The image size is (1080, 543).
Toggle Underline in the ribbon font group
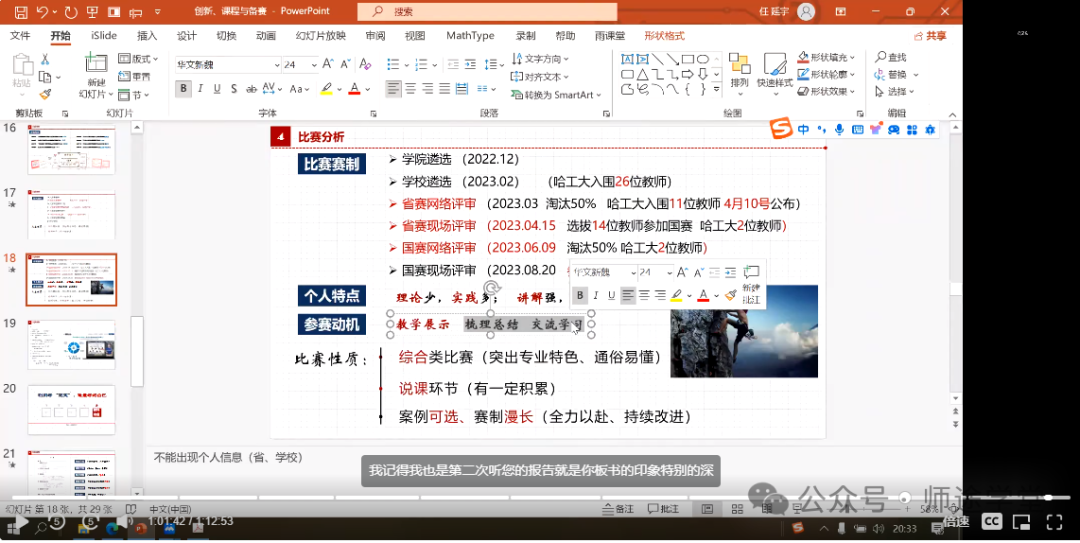click(x=217, y=89)
